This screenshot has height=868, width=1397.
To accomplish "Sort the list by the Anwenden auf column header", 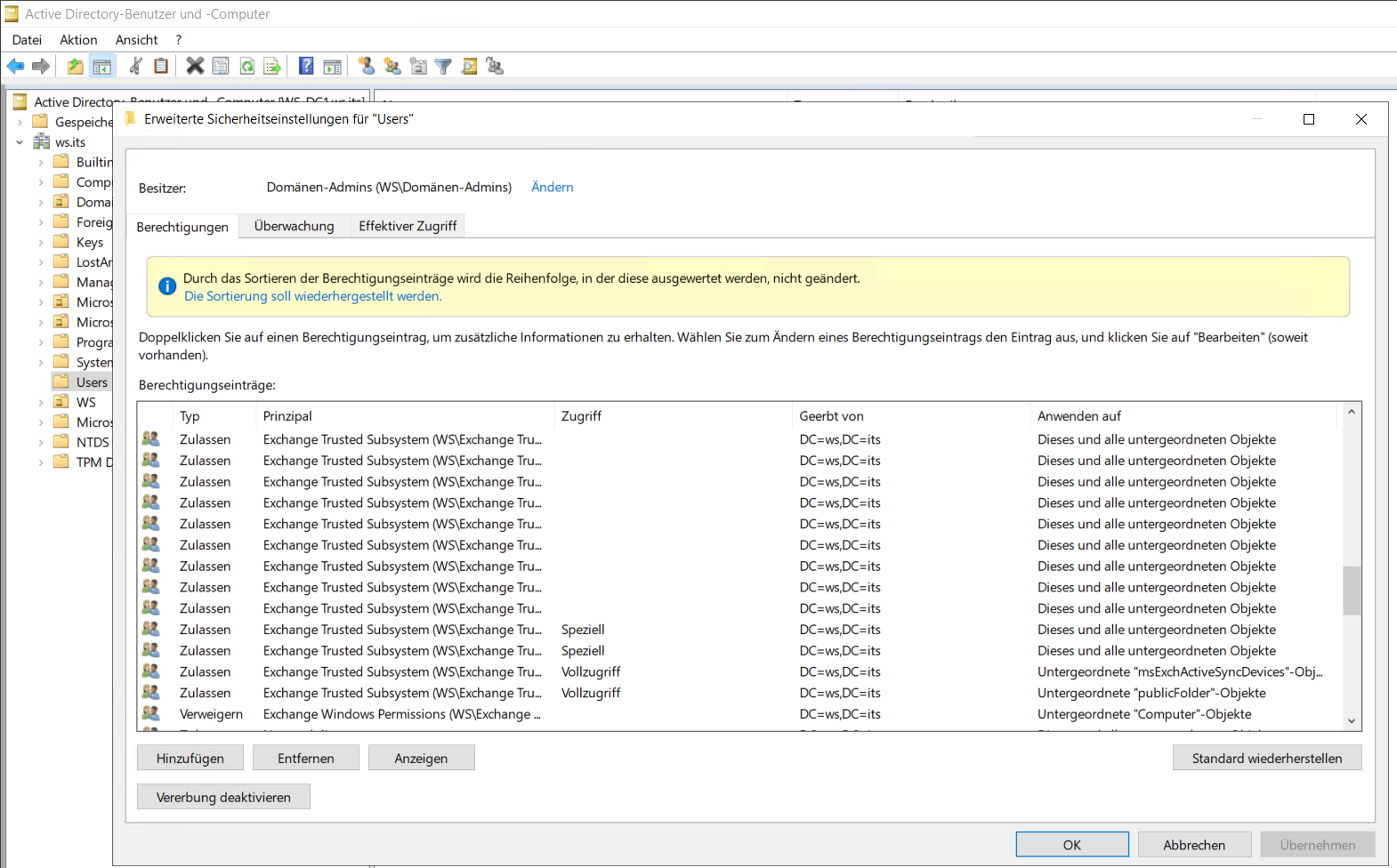I will (1183, 415).
